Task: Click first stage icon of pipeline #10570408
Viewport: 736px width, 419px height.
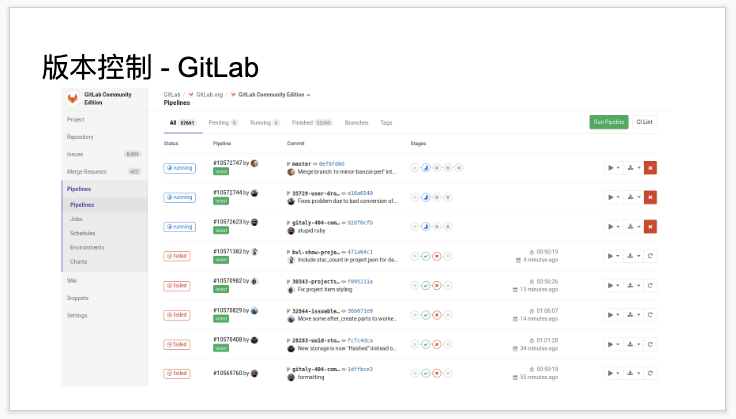Action: point(414,344)
